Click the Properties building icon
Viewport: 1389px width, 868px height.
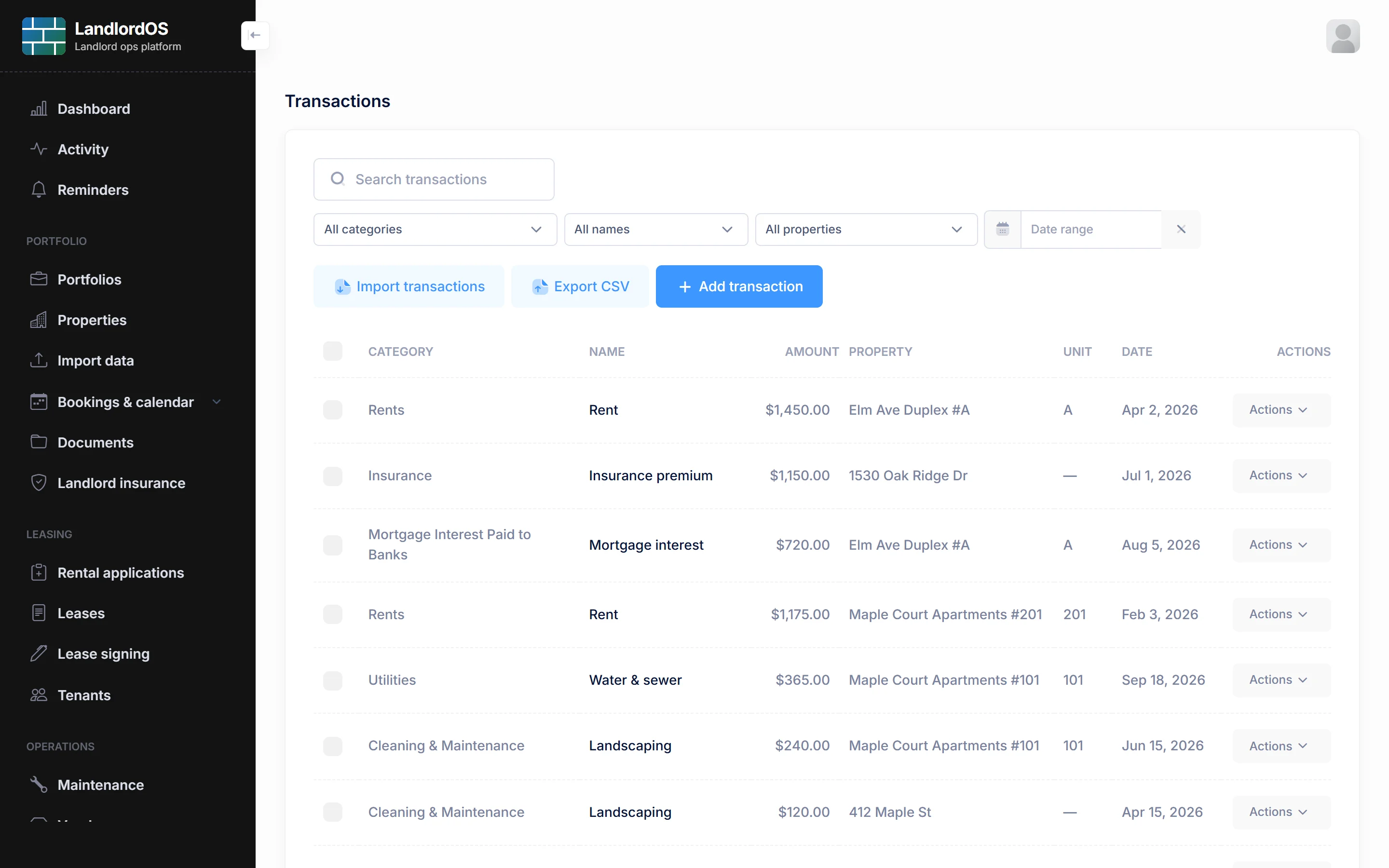(39, 320)
